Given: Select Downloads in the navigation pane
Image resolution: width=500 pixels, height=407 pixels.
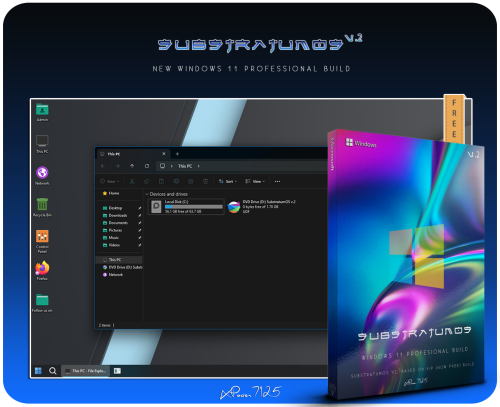Looking at the screenshot, I should (x=115, y=215).
